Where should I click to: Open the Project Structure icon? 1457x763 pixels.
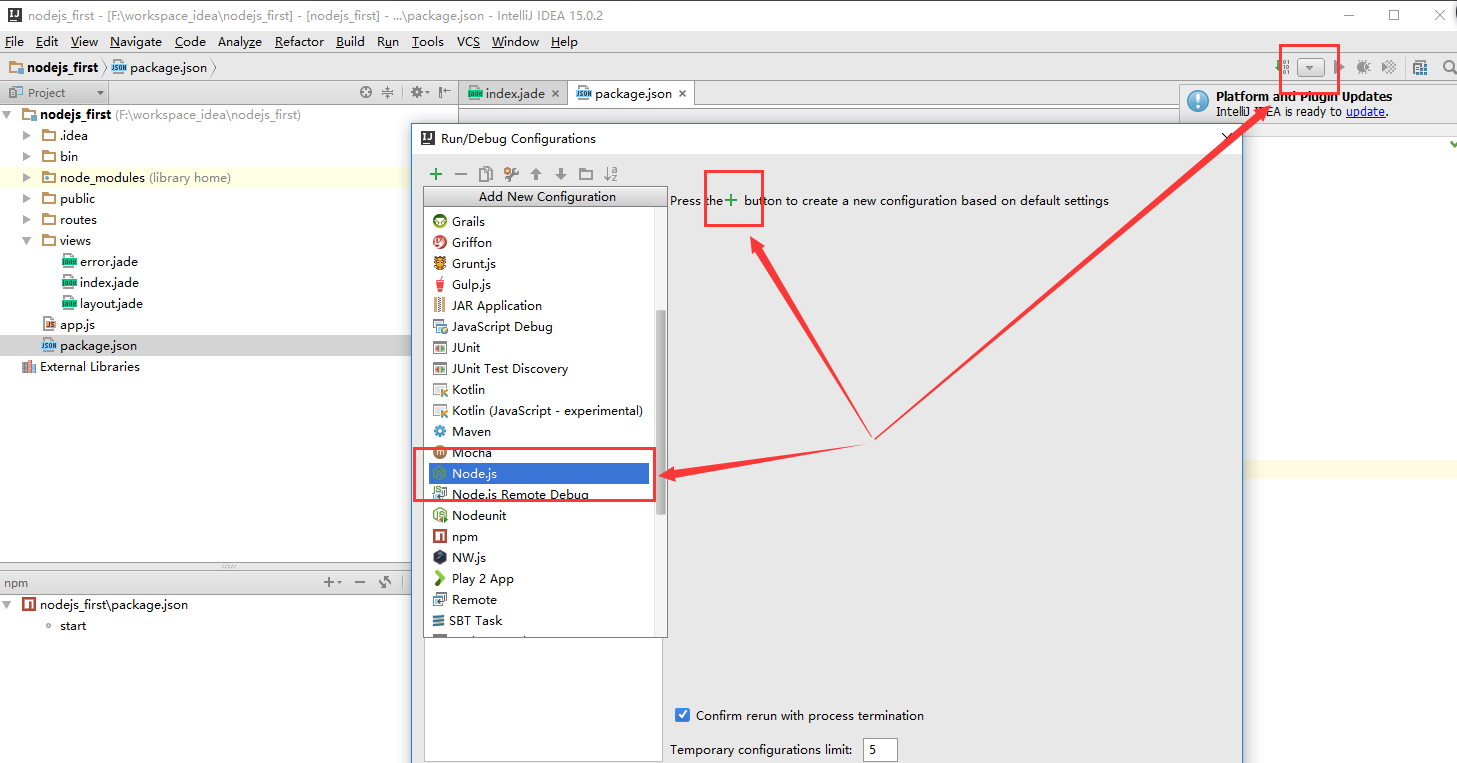(x=1420, y=67)
